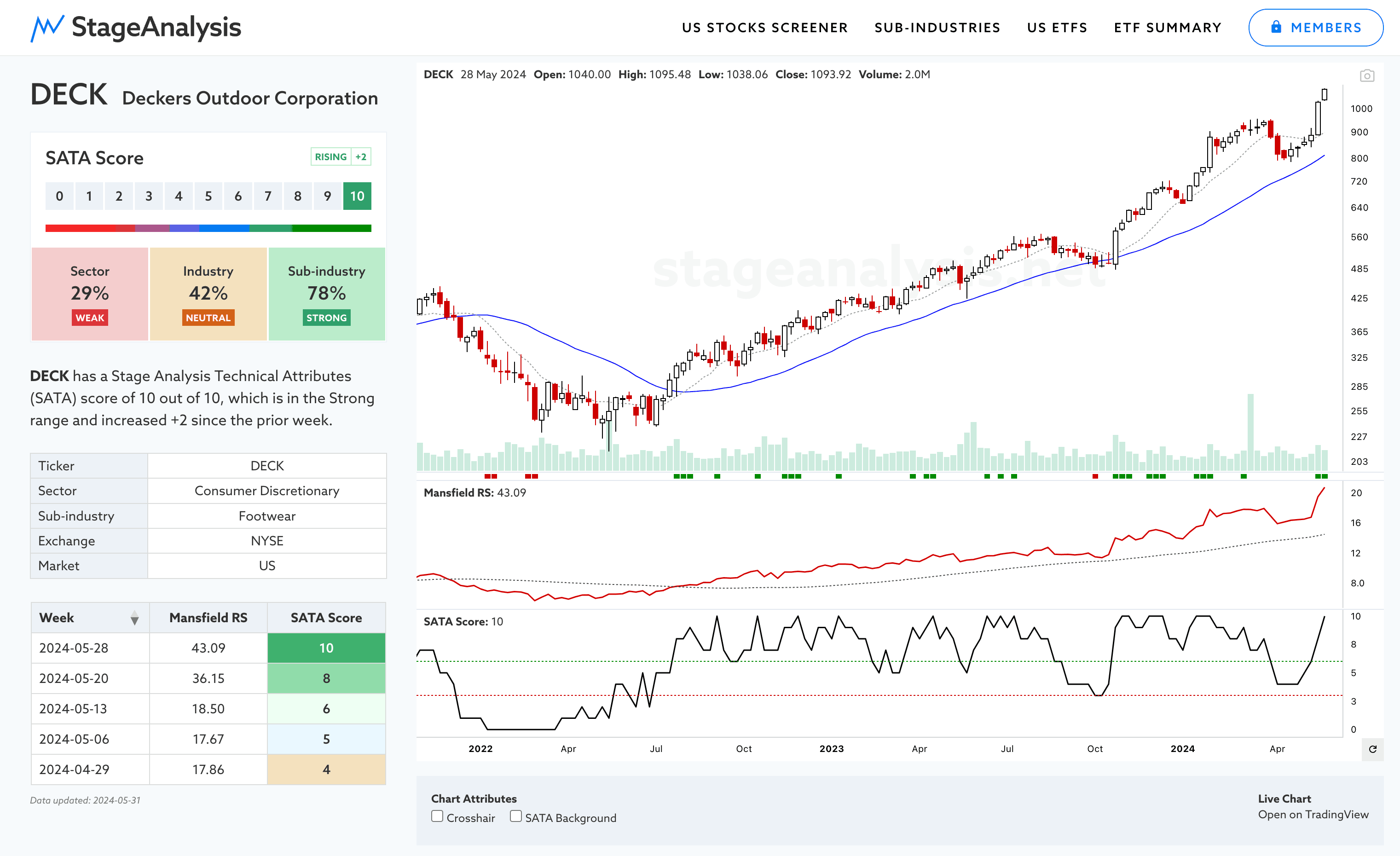Click Mansfield RS value 43.09 in table
This screenshot has width=1400, height=856.
coord(208,648)
